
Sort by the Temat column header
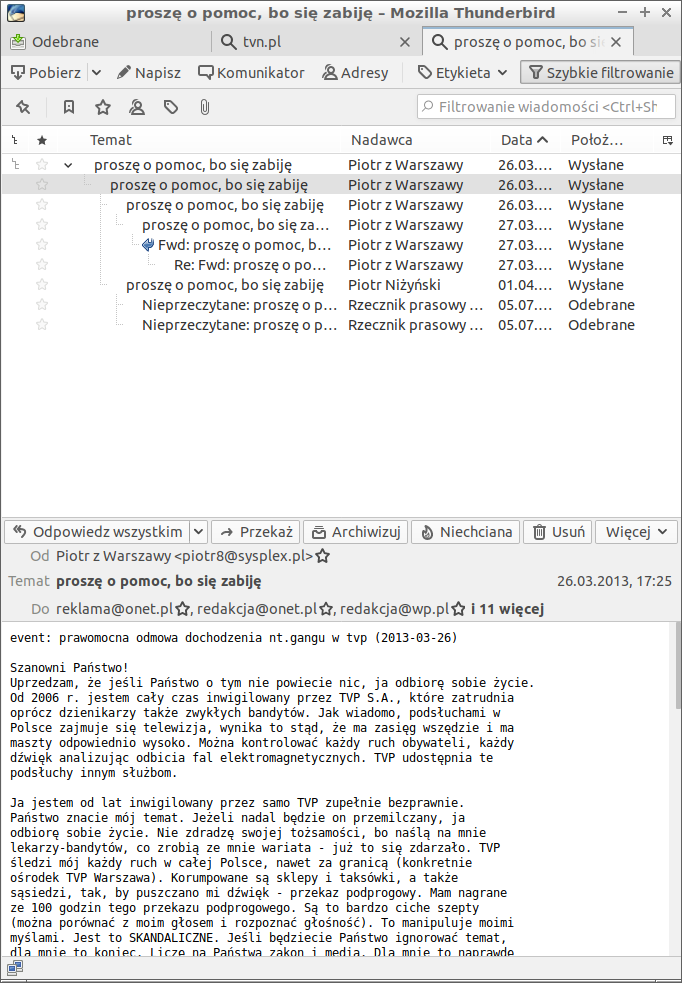coord(110,140)
